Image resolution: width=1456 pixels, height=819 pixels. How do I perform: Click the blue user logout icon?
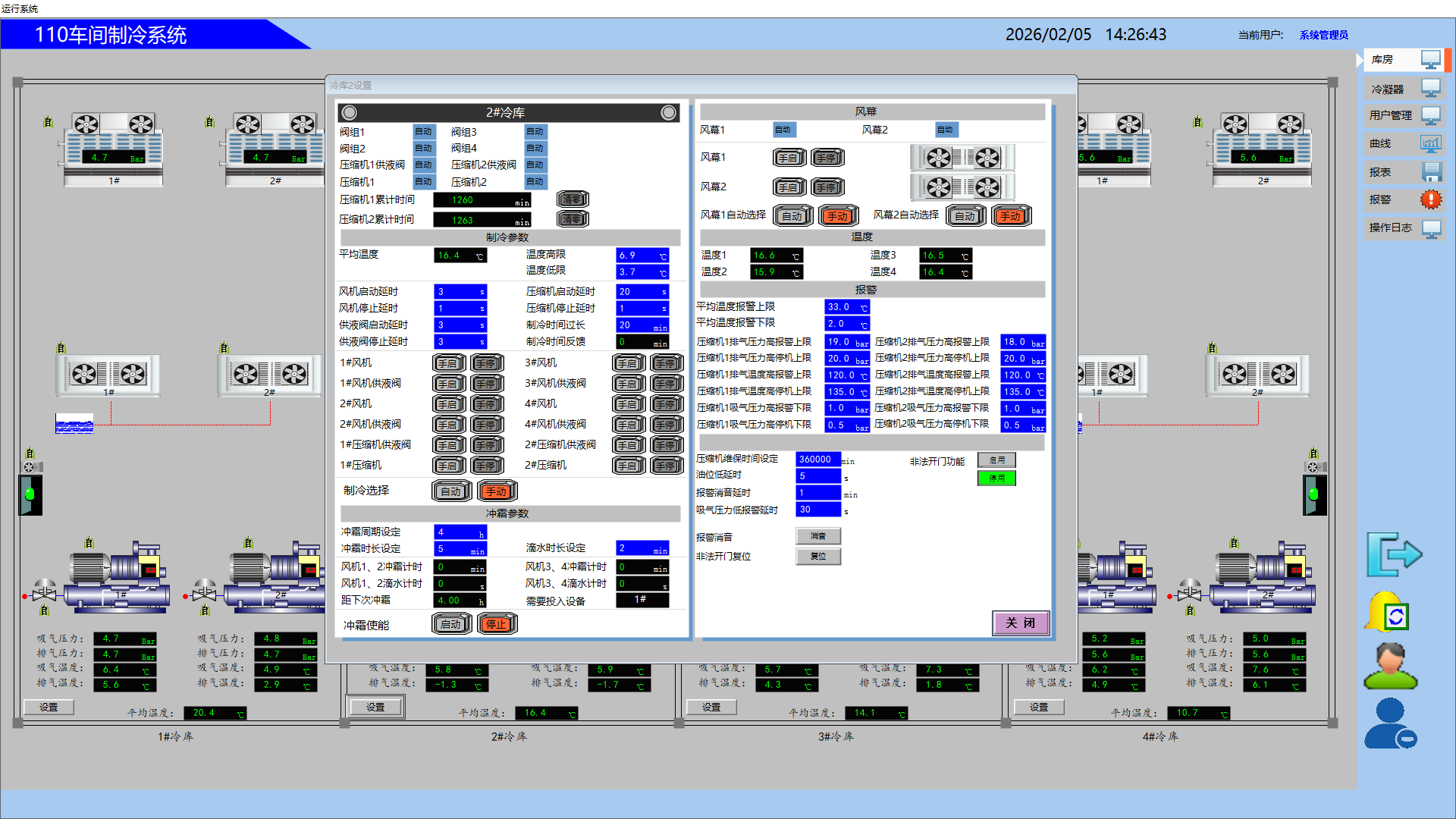(1389, 724)
